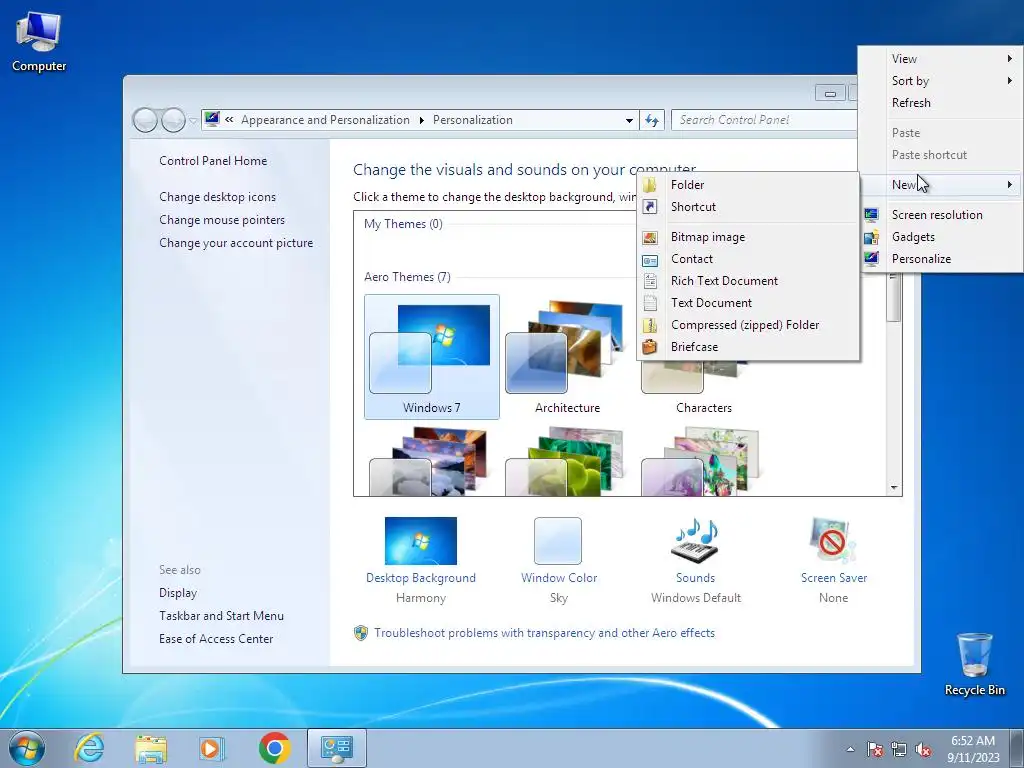
Task: Launch Windows Media Player from the taskbar
Action: [212, 748]
